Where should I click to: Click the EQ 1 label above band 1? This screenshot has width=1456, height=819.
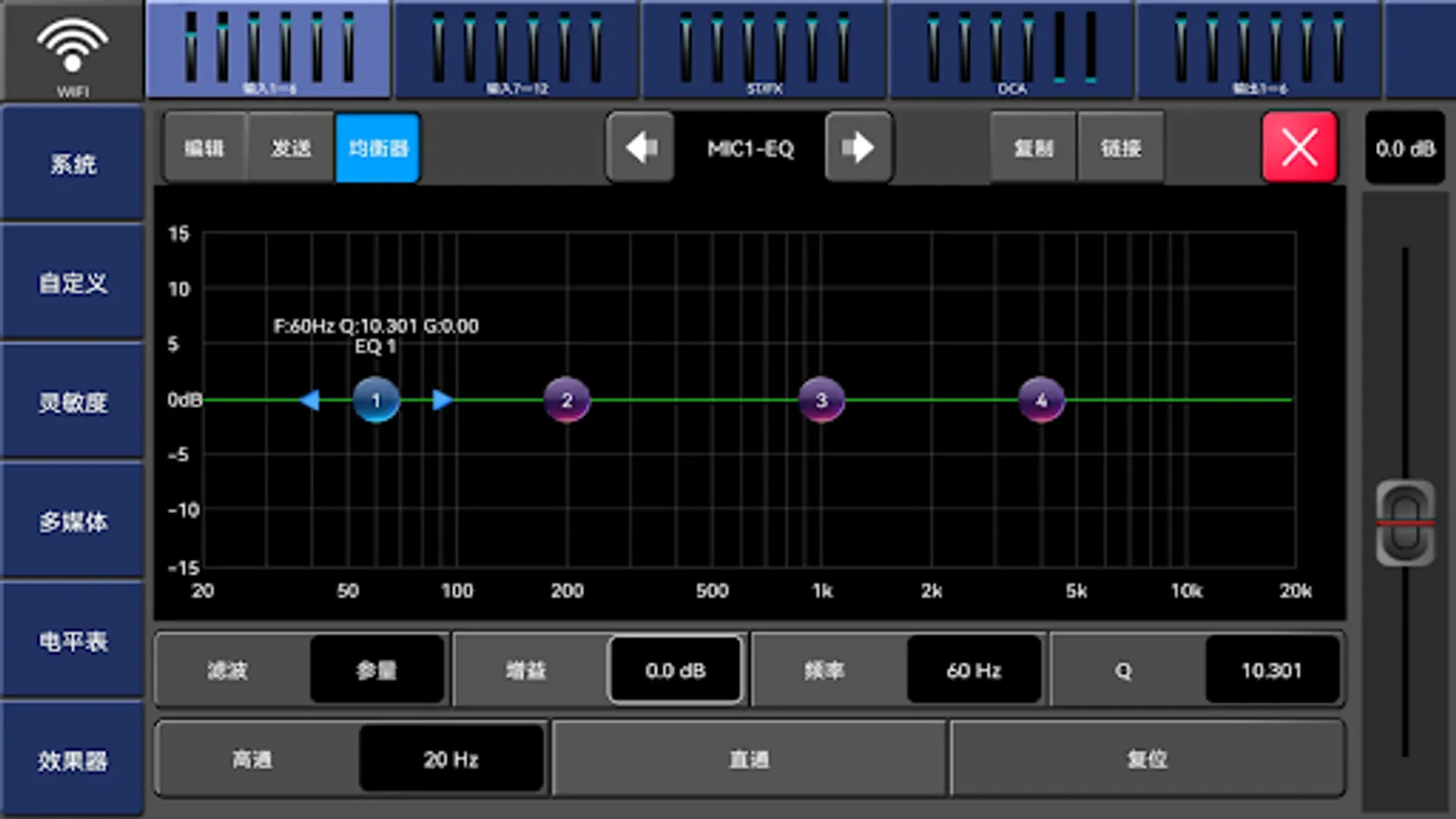375,347
